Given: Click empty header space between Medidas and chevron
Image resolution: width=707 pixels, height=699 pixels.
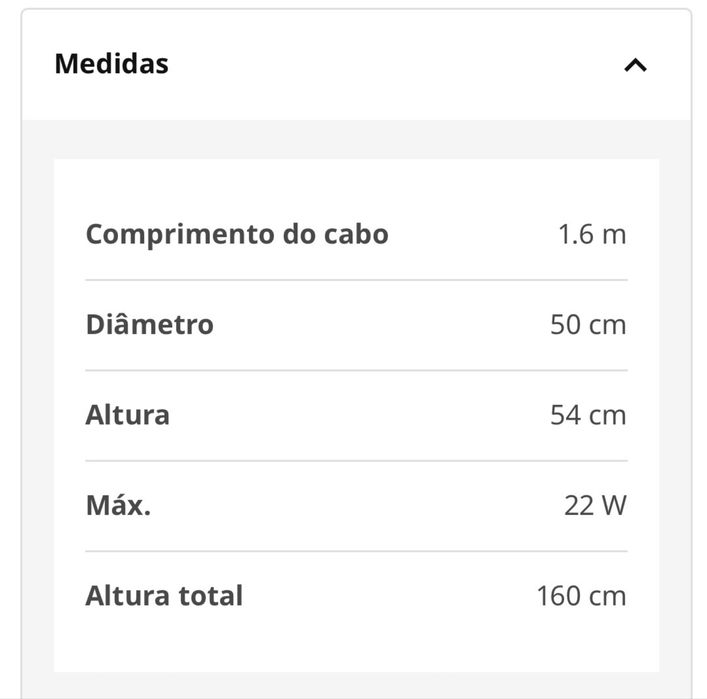Looking at the screenshot, I should (x=396, y=64).
